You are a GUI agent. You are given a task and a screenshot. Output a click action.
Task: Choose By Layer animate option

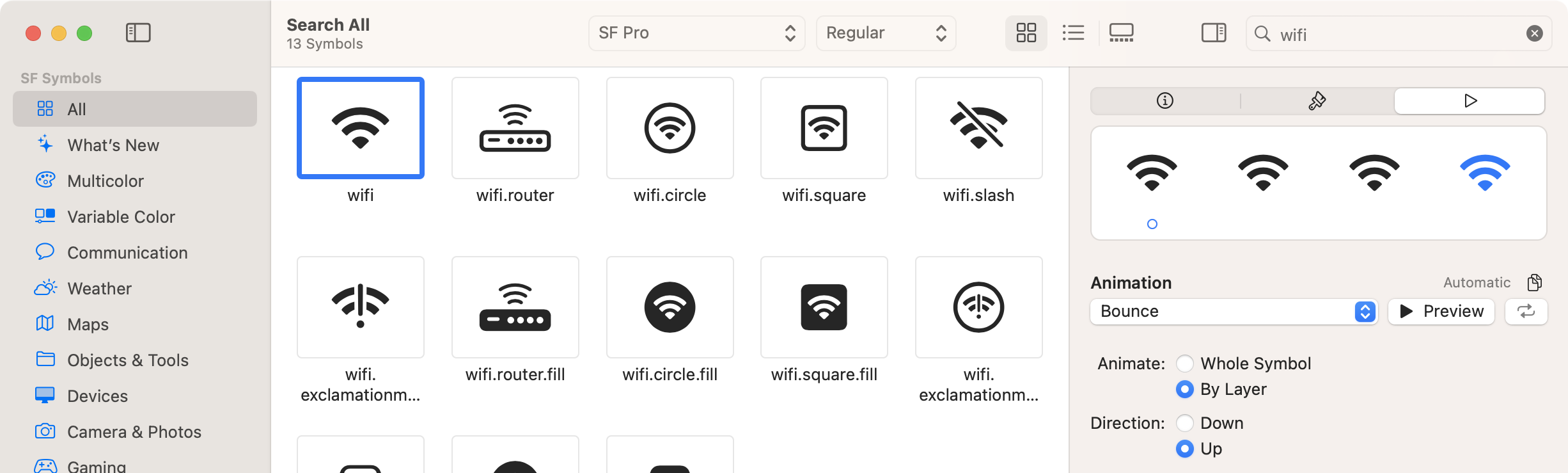(x=1185, y=389)
